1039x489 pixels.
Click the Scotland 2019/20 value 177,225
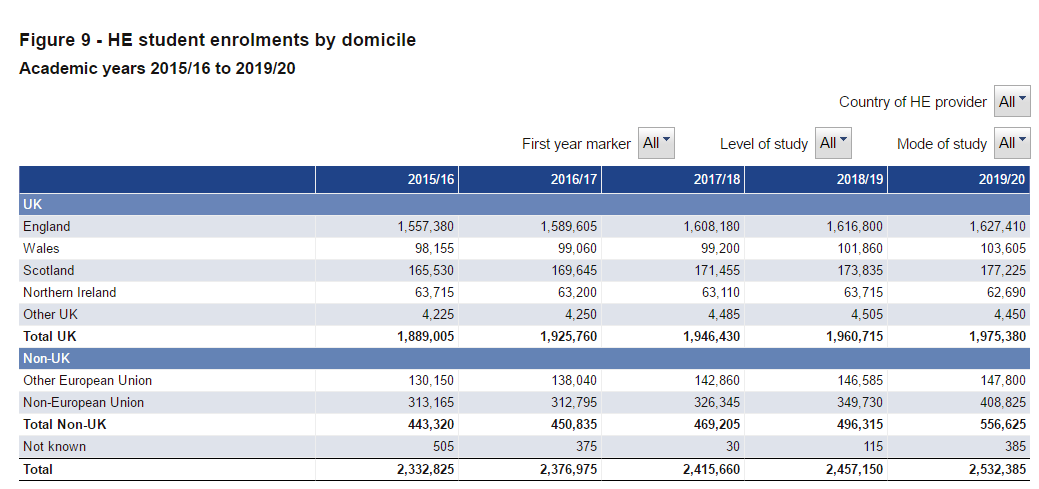pos(1001,271)
